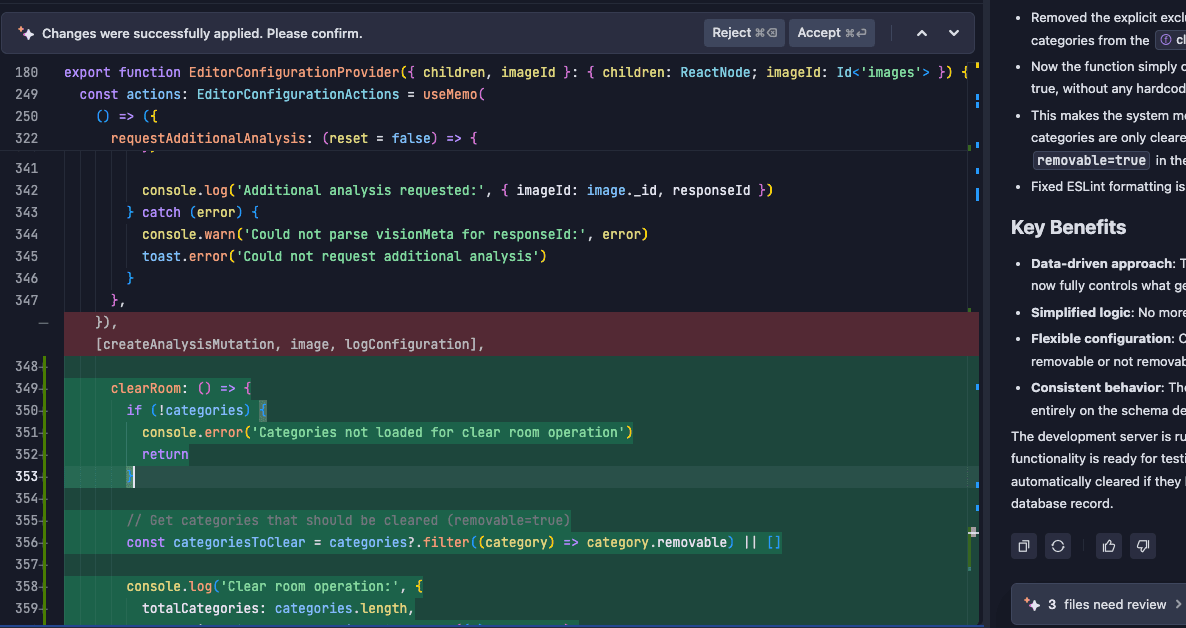
Task: Click the editor scrollbar change marker
Action: pos(973,533)
